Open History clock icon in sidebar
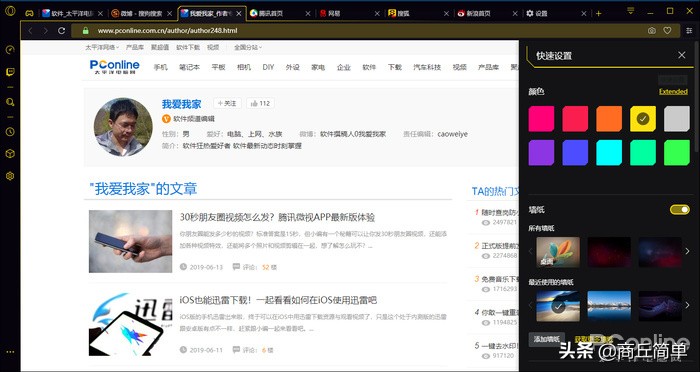This screenshot has width=700, height=372. click(10, 132)
